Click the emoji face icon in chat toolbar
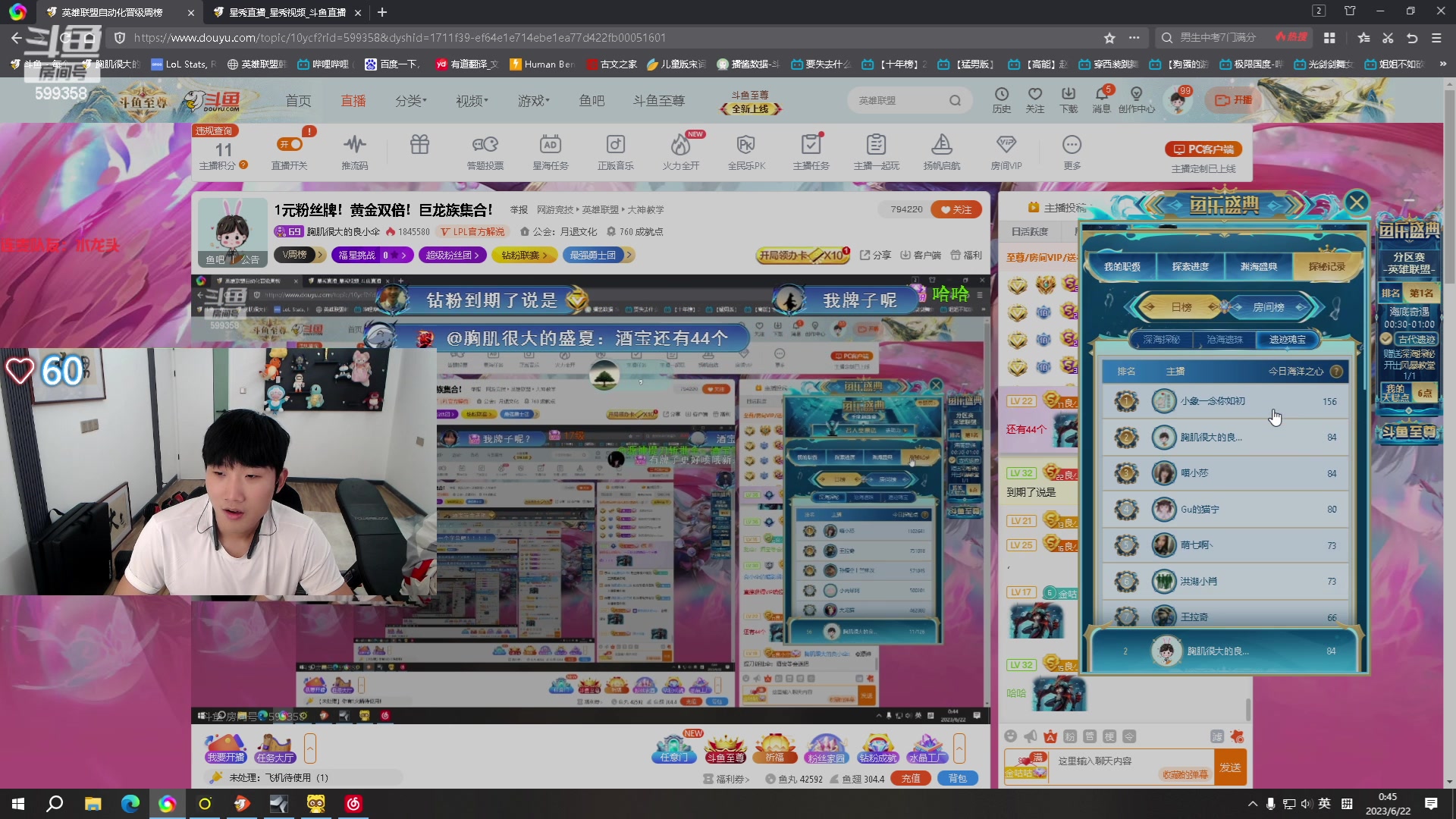 click(1010, 736)
